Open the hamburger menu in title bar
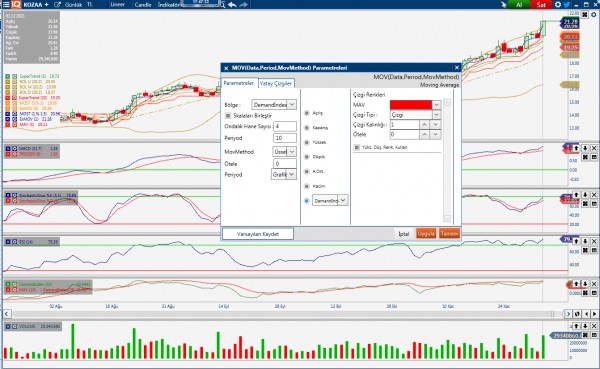600x369 pixels. (x=6, y=5)
